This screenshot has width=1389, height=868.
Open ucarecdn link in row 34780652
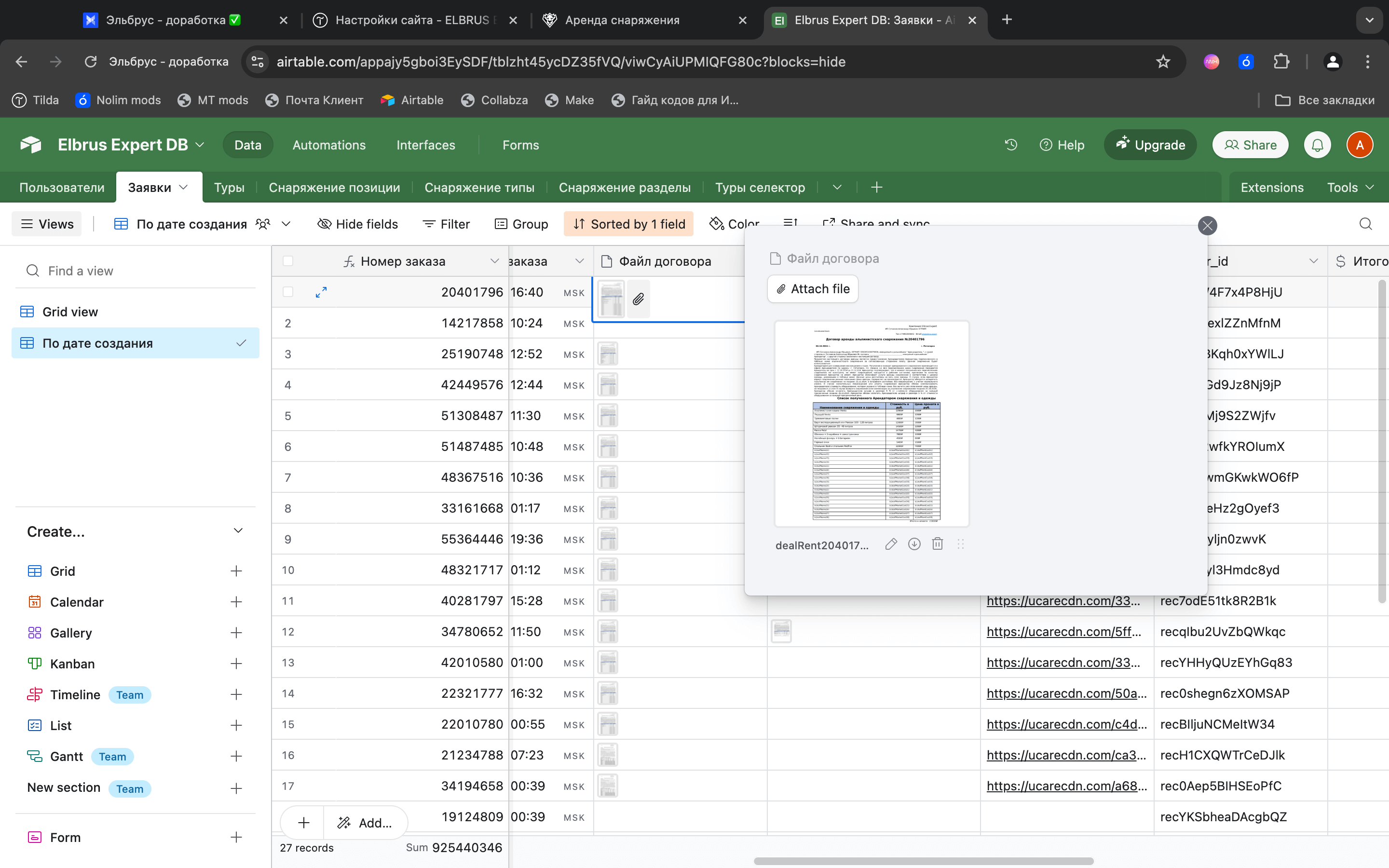[1063, 632]
